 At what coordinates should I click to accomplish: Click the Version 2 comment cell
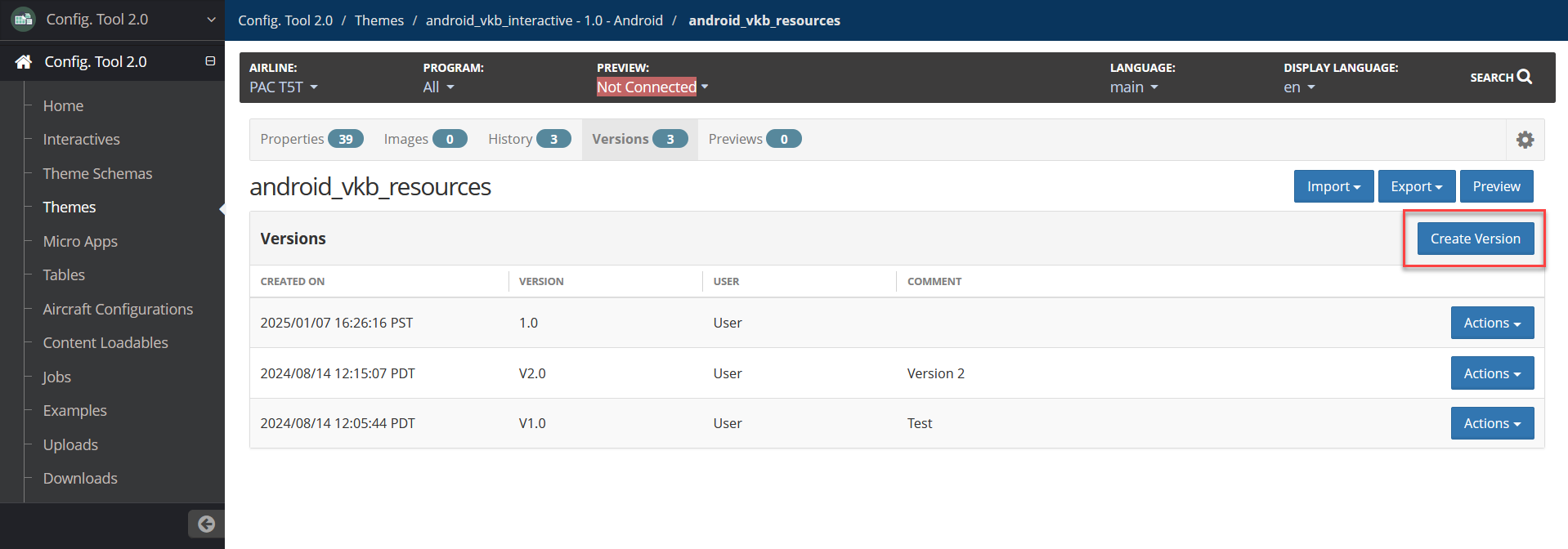pyautogui.click(x=936, y=373)
